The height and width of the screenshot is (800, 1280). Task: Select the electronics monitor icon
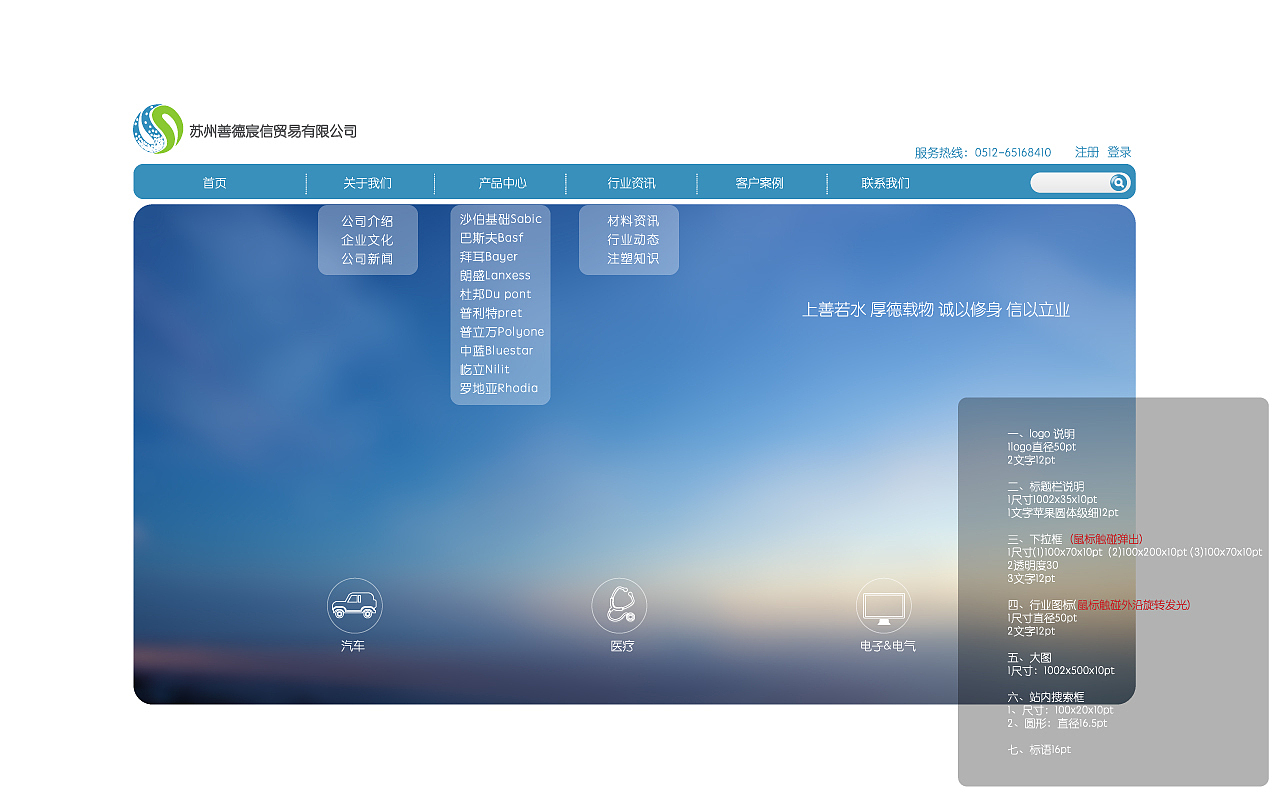click(x=884, y=605)
